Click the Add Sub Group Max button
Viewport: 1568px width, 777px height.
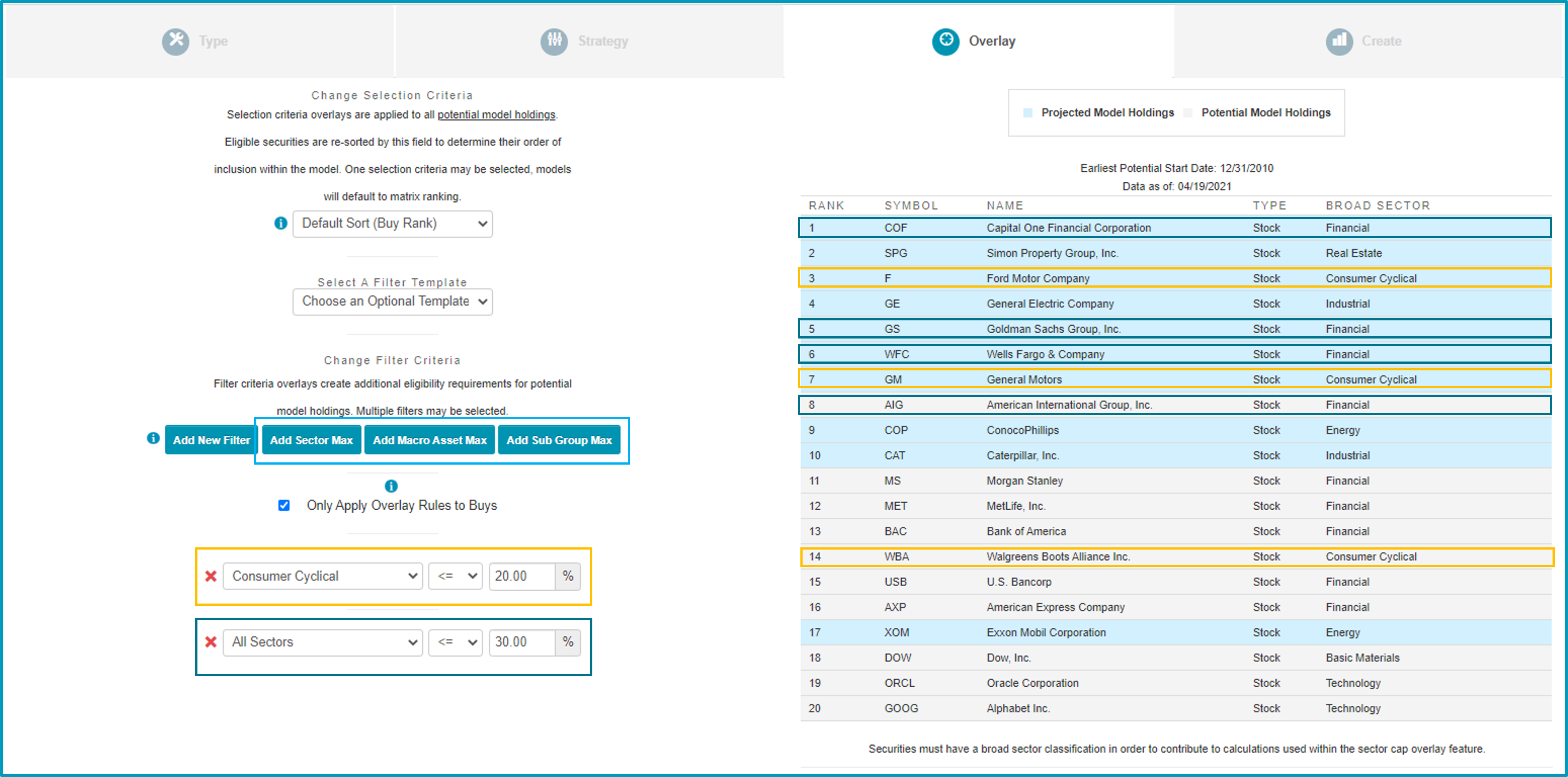[559, 440]
